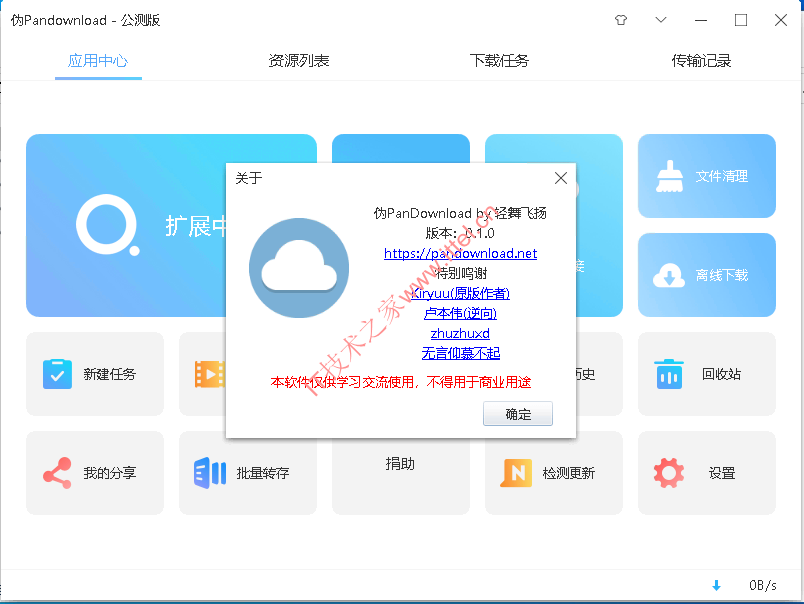The height and width of the screenshot is (604, 804).
Task: Click 检测更新 label text
Action: [569, 473]
